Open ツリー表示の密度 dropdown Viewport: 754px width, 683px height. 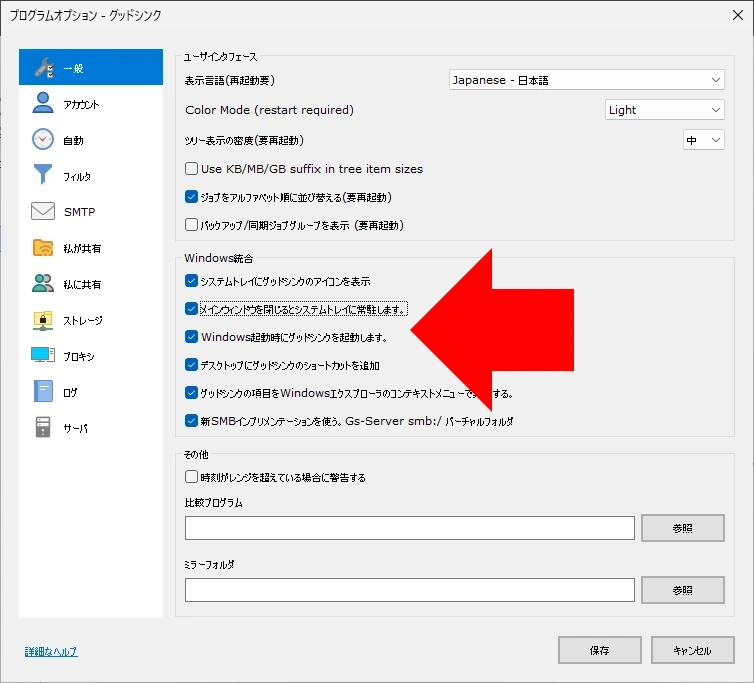pyautogui.click(x=704, y=140)
